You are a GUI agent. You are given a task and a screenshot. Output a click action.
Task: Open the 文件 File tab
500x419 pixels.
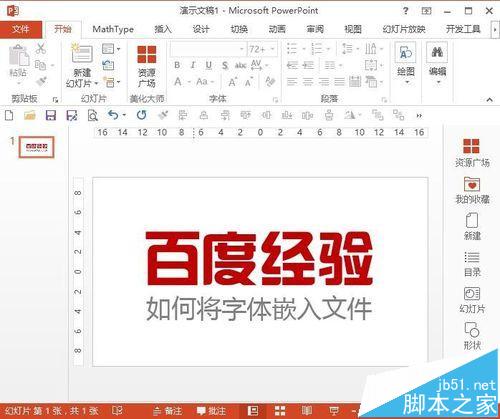coord(21,29)
